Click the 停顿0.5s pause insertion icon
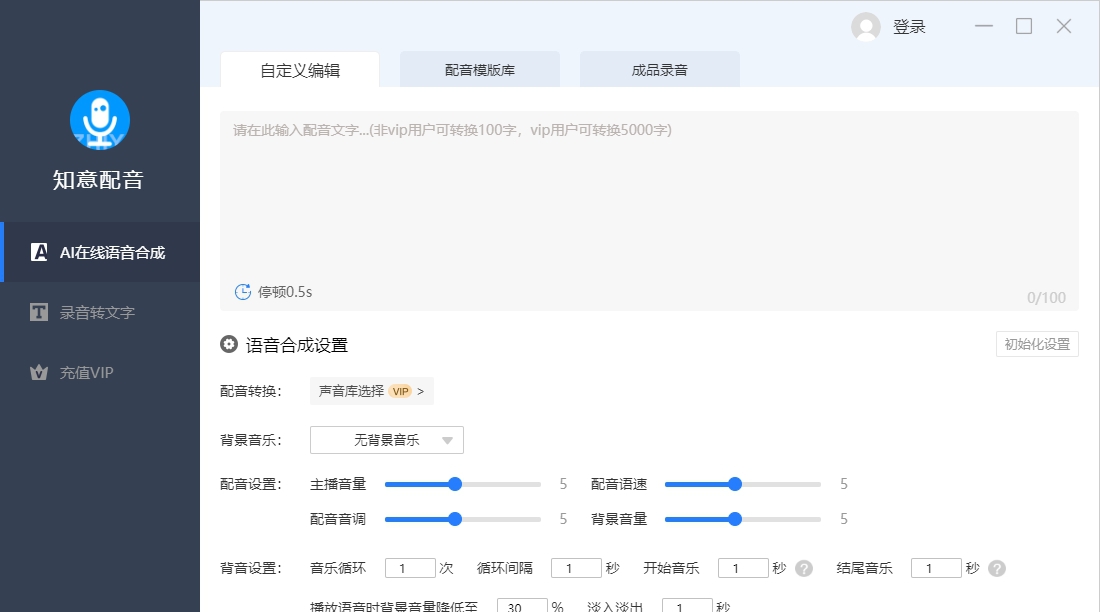This screenshot has height=612, width=1100. [242, 290]
